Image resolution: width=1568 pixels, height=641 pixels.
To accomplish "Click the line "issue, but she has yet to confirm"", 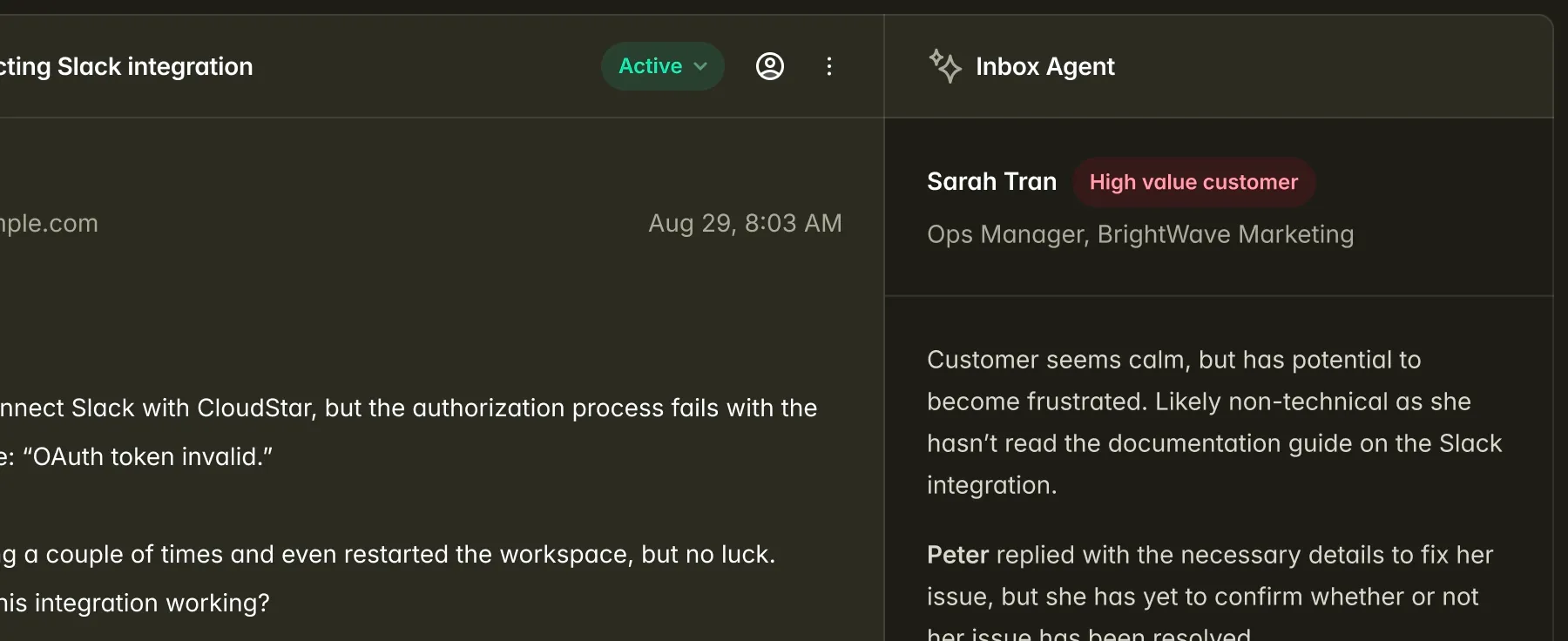I will (1202, 597).
